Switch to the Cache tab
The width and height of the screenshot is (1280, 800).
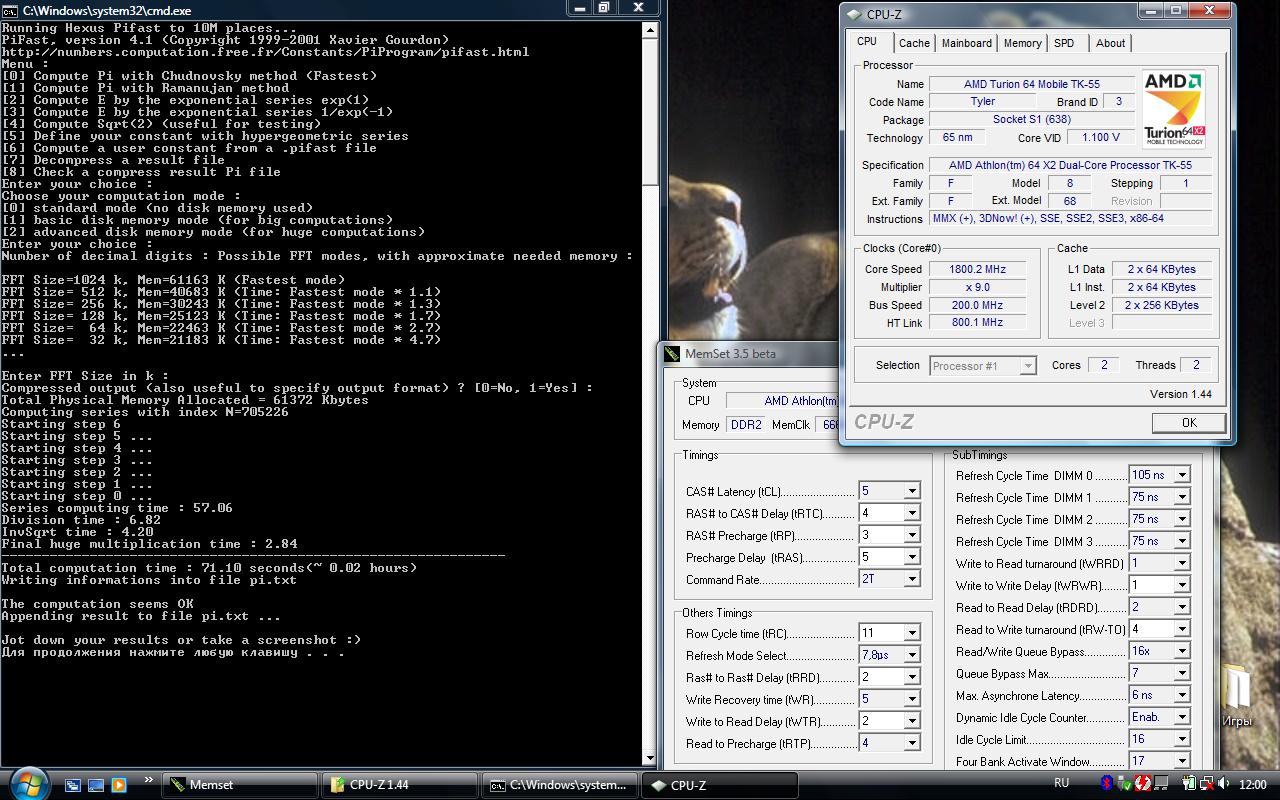point(914,43)
